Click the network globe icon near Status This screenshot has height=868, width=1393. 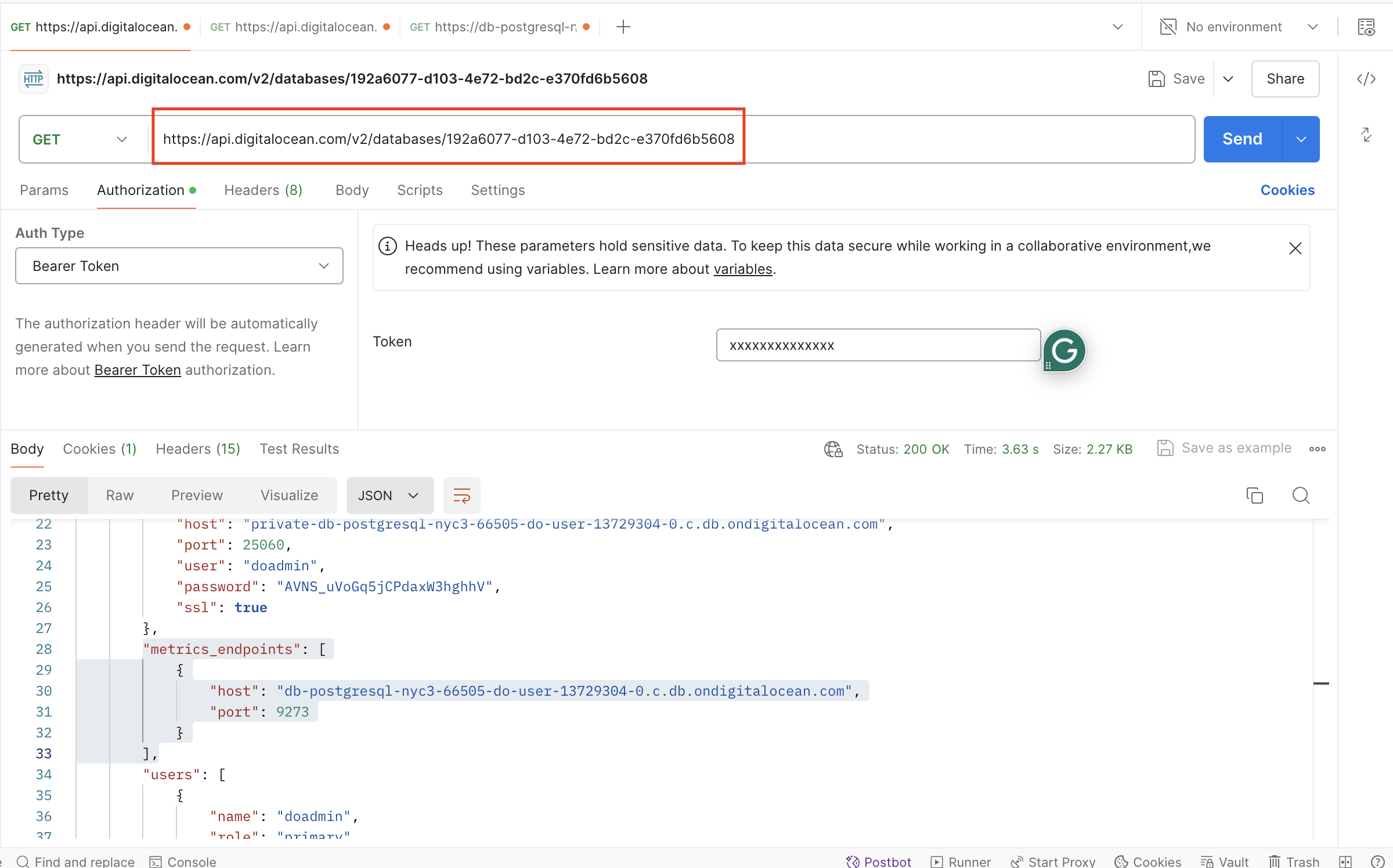[833, 449]
